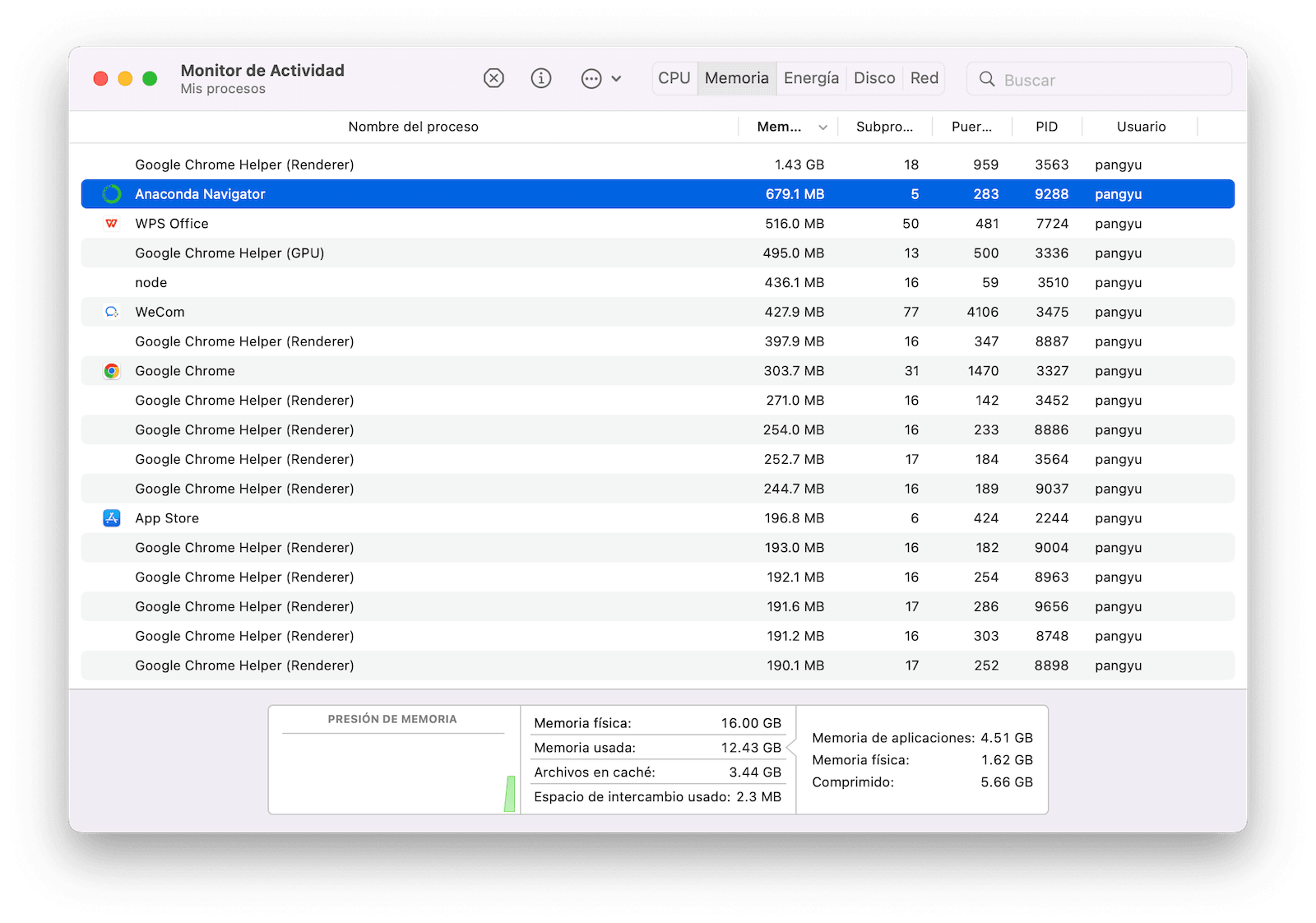1316x923 pixels.
Task: Click the 271.0 MB memory value
Action: tap(795, 401)
